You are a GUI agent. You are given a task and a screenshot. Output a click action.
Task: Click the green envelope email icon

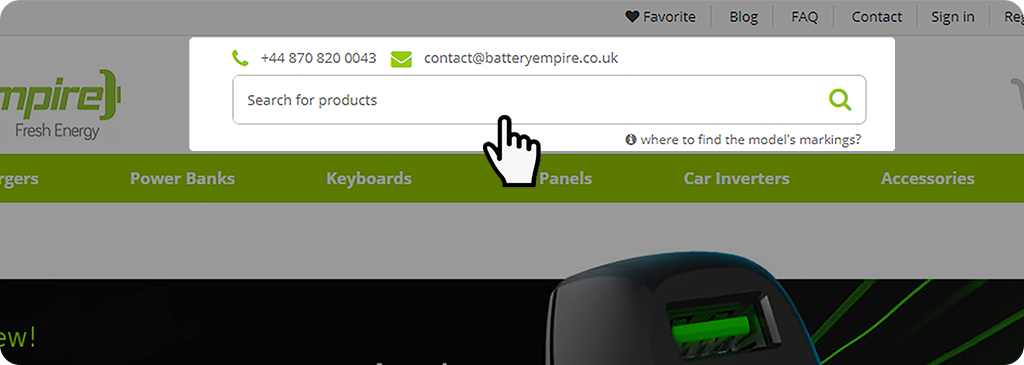click(401, 59)
